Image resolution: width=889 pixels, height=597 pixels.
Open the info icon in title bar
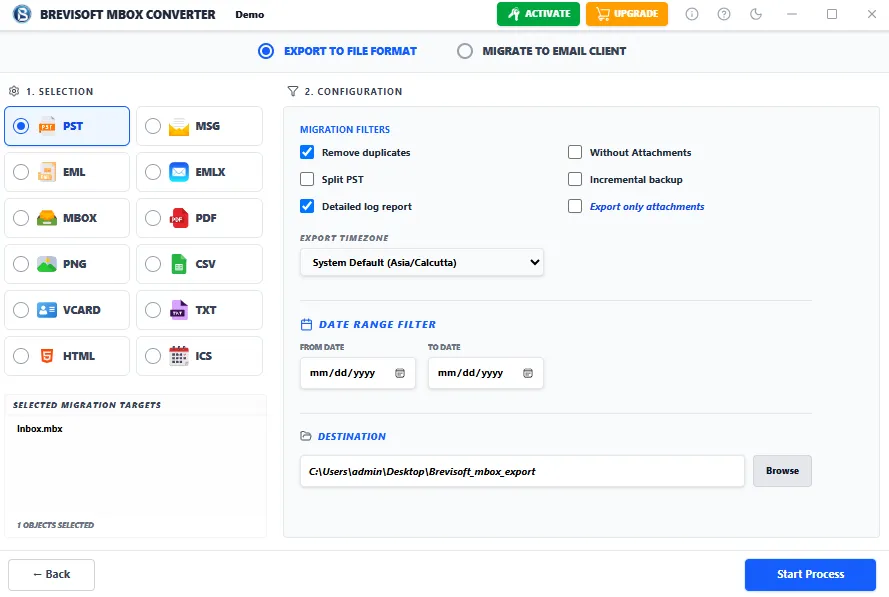pyautogui.click(x=692, y=14)
